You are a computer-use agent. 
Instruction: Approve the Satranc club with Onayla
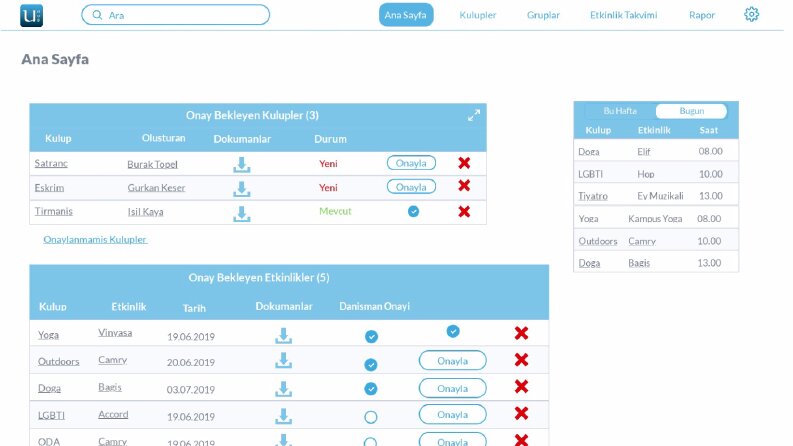pyautogui.click(x=411, y=163)
